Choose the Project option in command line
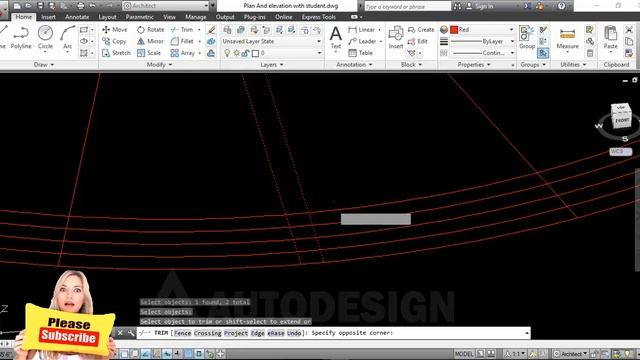640x360 pixels. (236, 333)
